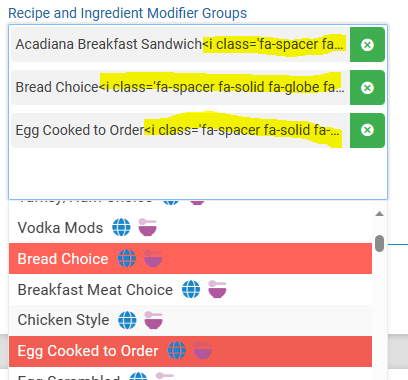Remove the Bread Choice selected tag
The image size is (408, 380).
click(x=367, y=88)
